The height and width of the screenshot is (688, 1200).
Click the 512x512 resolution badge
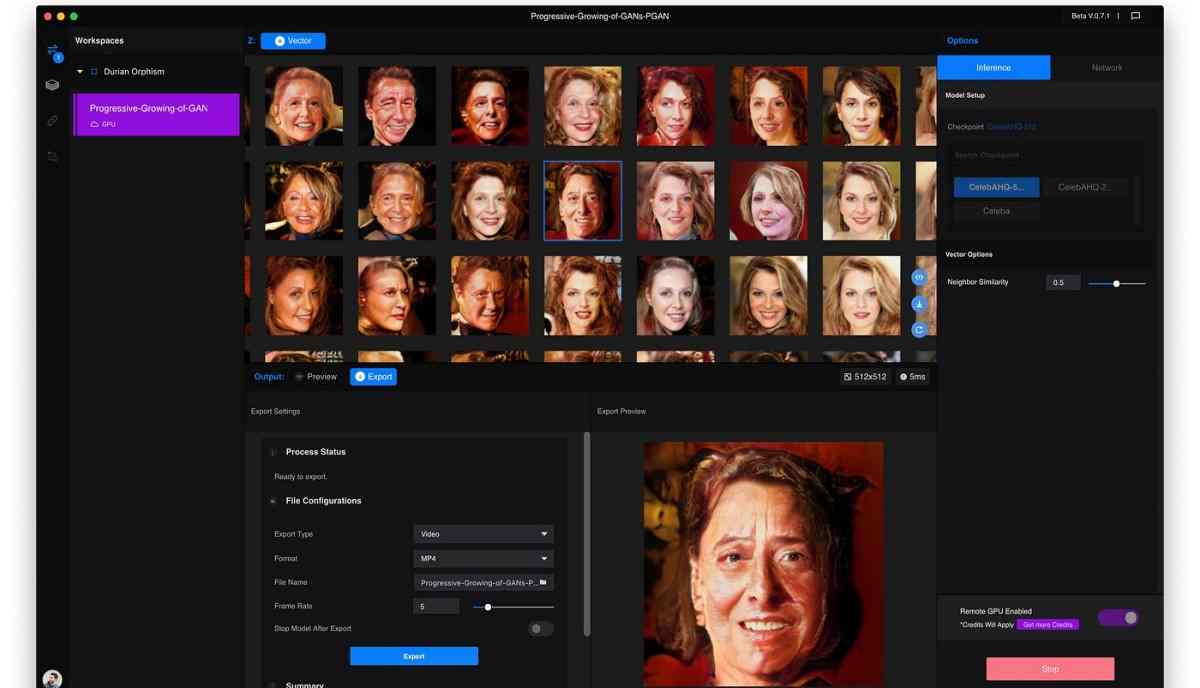pos(866,377)
